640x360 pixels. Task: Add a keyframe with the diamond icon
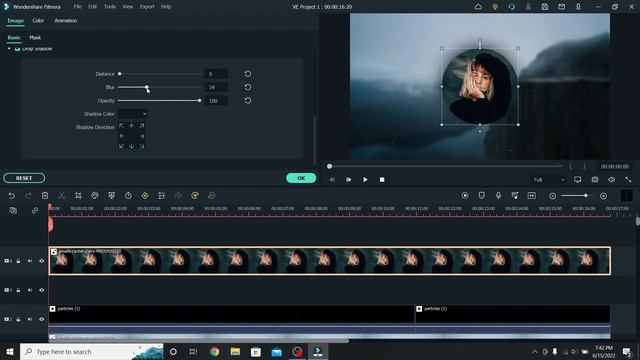point(145,196)
